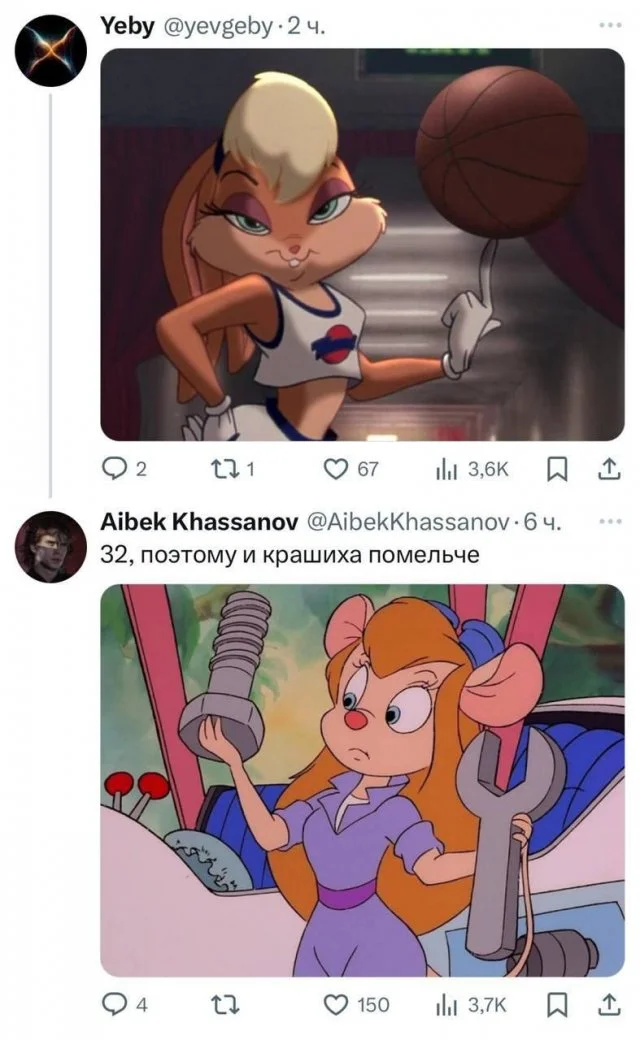Viewport: 640px width, 1040px height.
Task: Open more options on Yeby's tweet
Action: (x=608, y=25)
